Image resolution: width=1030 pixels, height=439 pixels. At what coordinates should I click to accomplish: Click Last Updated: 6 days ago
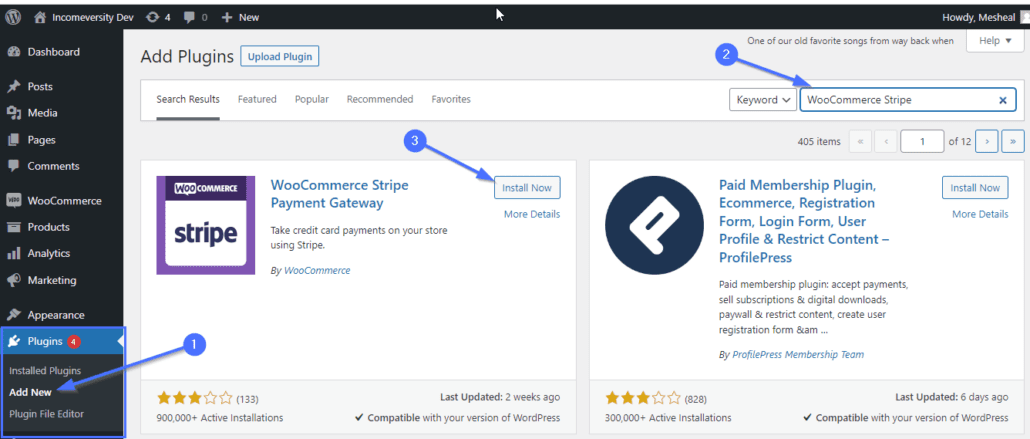point(952,398)
